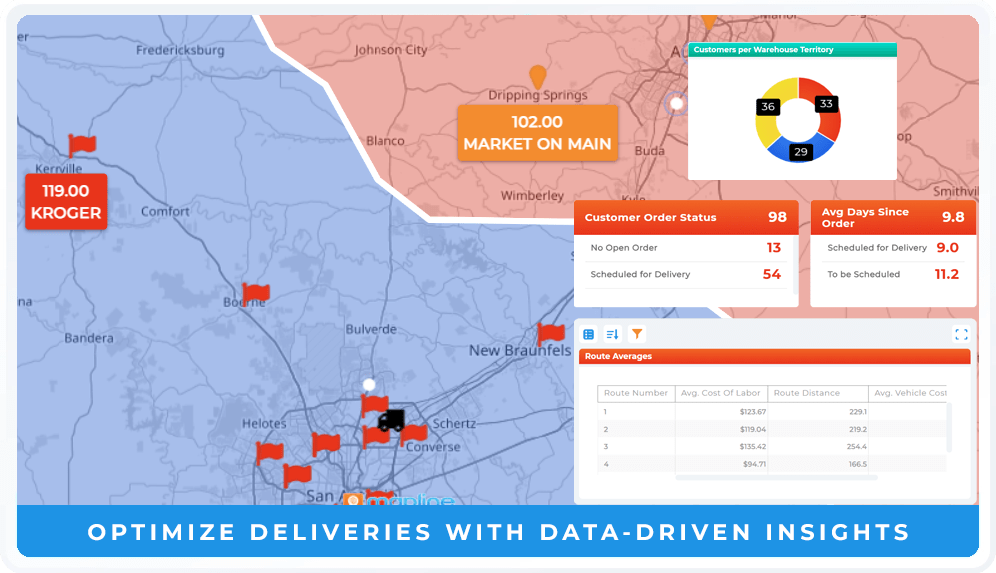996x573 pixels.
Task: Click the Route Averages table horizontal scrollbar
Action: (x=776, y=477)
